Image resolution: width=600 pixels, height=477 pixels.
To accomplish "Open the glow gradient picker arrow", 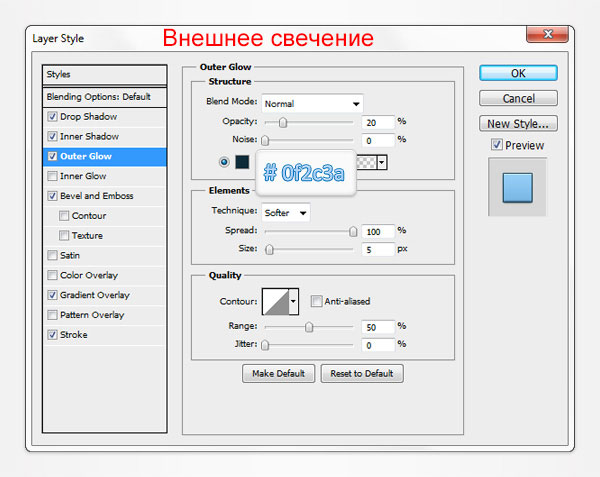I will 382,163.
